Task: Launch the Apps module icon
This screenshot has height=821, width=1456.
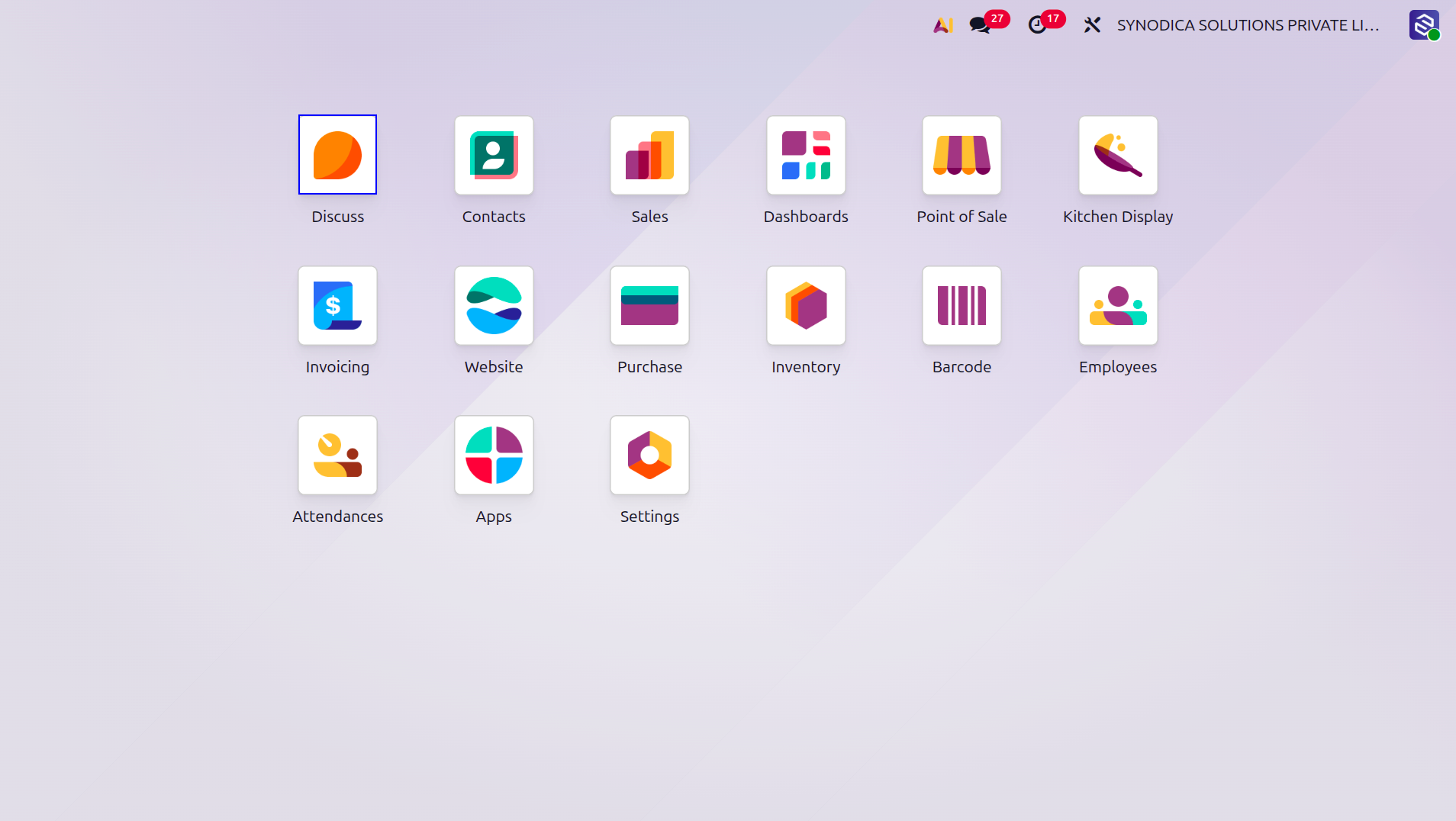Action: pyautogui.click(x=494, y=455)
